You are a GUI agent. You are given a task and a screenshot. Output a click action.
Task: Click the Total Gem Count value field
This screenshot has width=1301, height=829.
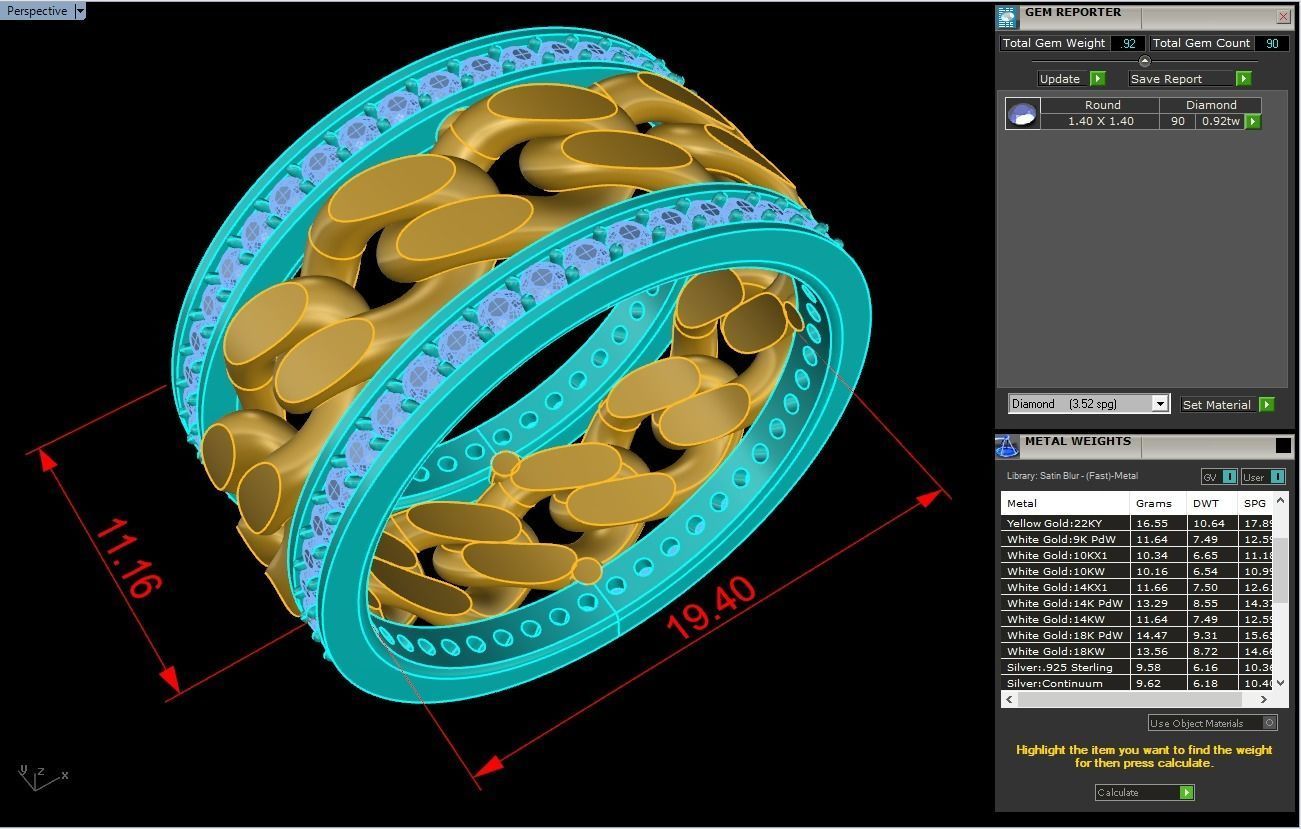tap(1271, 44)
